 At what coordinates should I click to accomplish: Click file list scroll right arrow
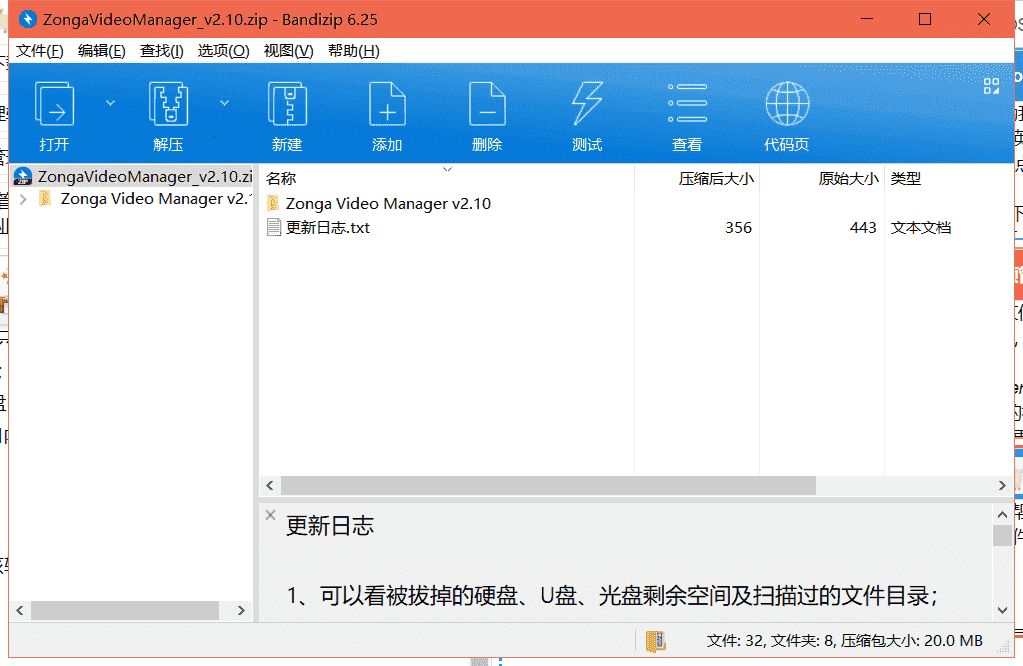coord(1002,485)
